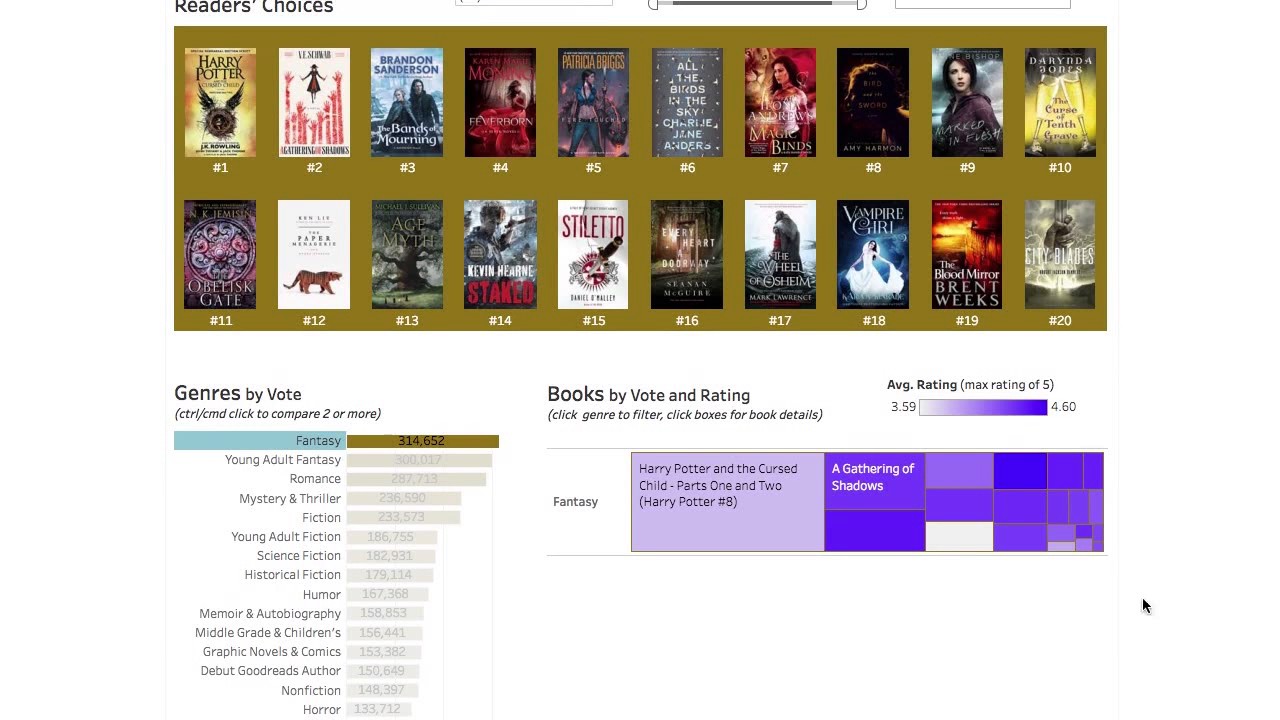
Task: Choose Feverborn book cover #4
Action: 500,102
